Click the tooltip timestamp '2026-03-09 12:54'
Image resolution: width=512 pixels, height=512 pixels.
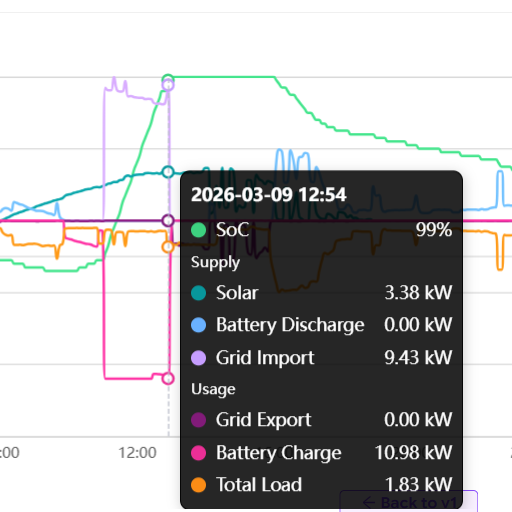tap(269, 195)
